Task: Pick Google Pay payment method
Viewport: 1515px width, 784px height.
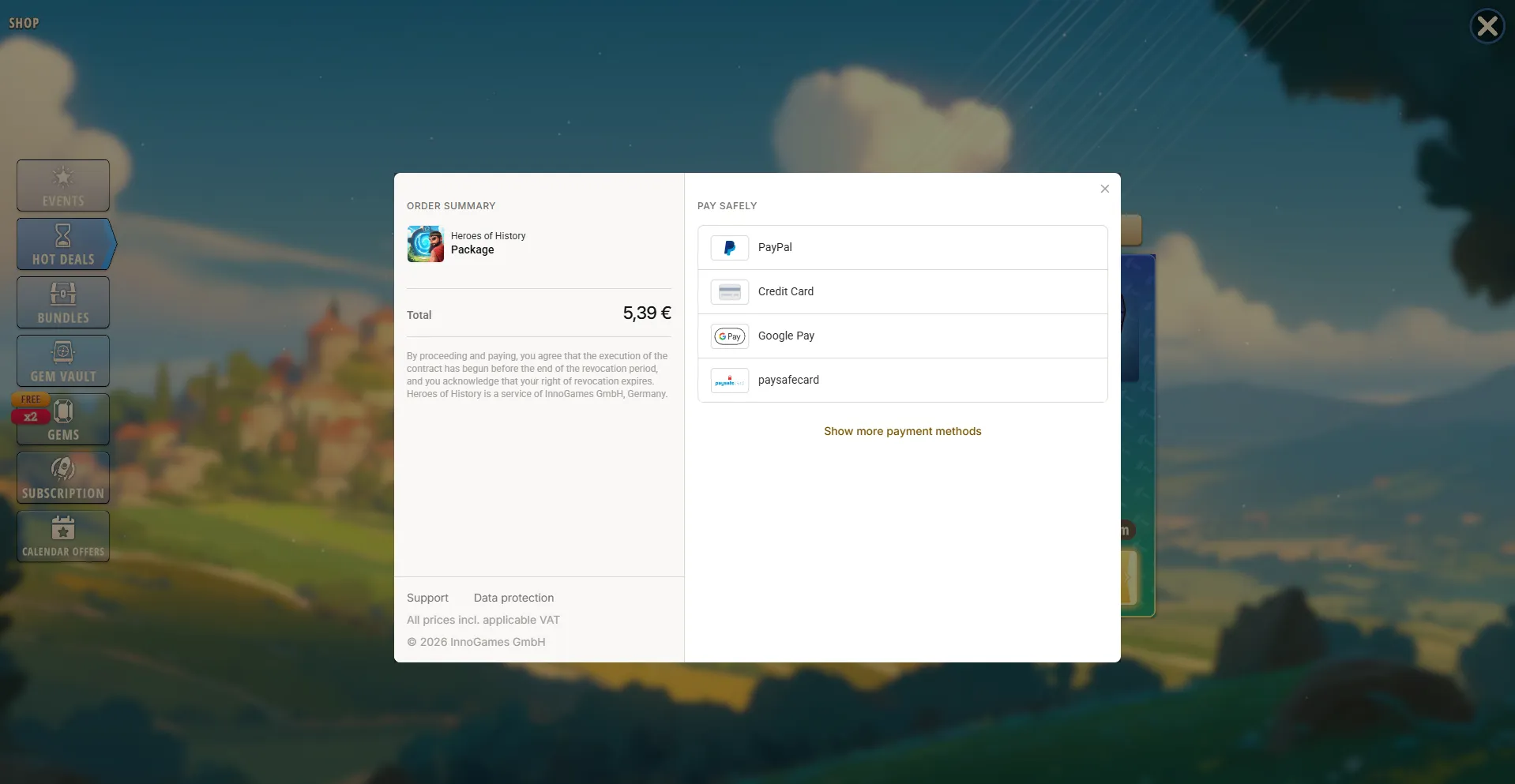Action: [902, 336]
